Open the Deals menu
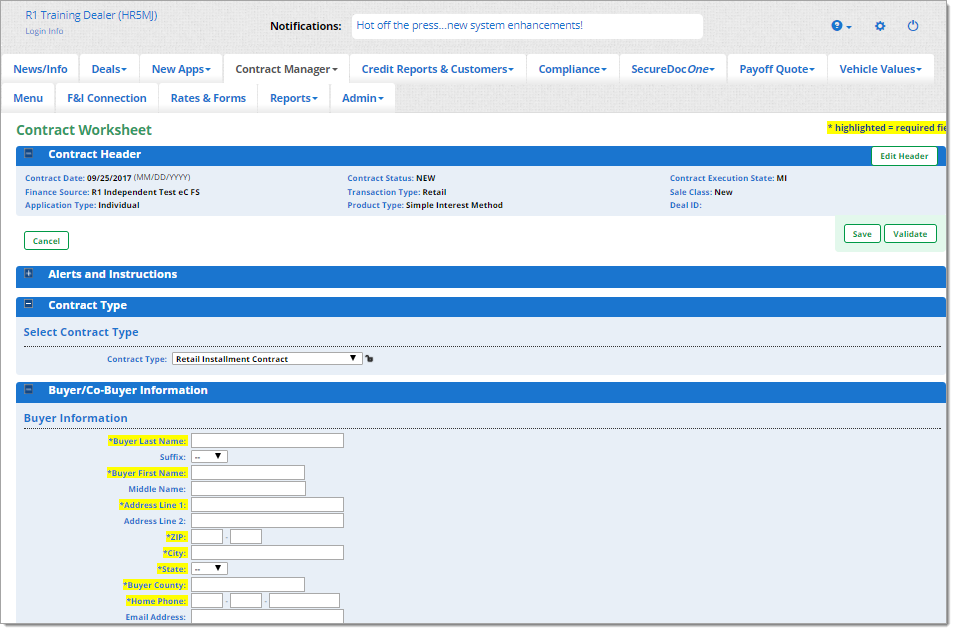The height and width of the screenshot is (631, 954). click(109, 69)
